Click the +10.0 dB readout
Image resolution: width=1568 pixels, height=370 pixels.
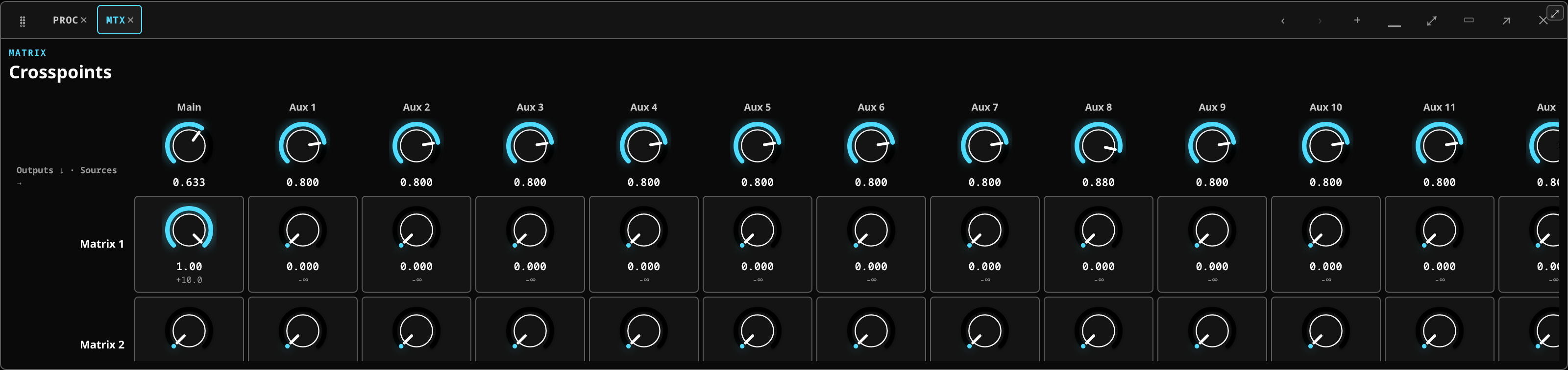(189, 280)
